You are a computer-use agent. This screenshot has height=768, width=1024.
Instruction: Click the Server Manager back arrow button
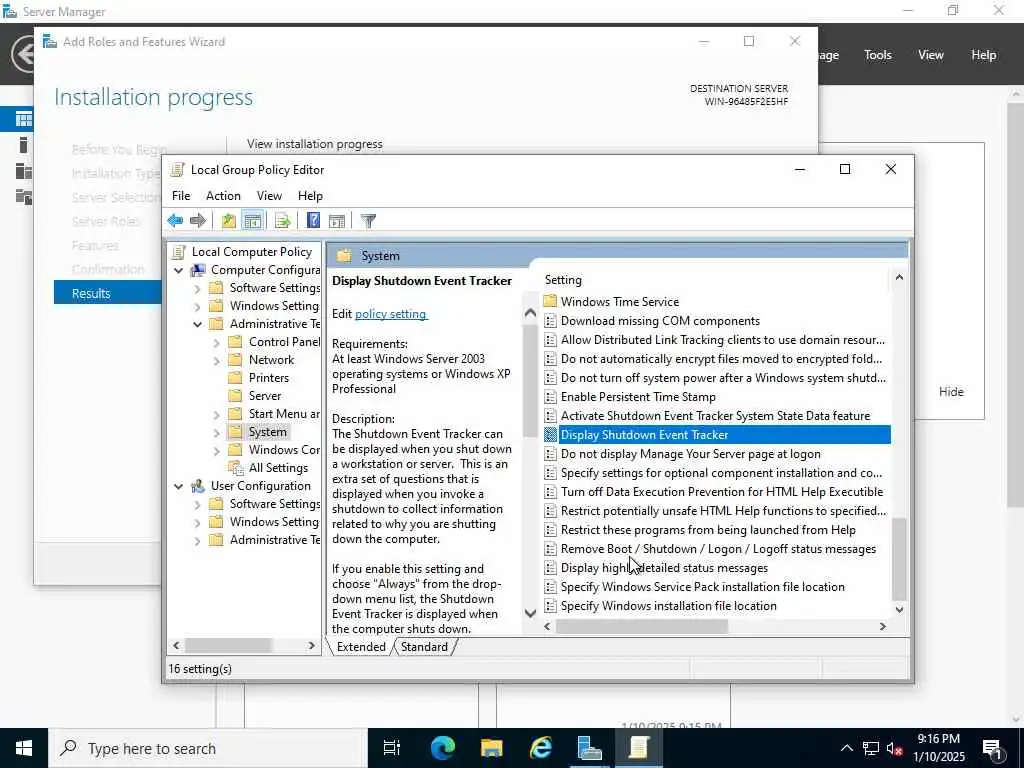click(x=24, y=54)
